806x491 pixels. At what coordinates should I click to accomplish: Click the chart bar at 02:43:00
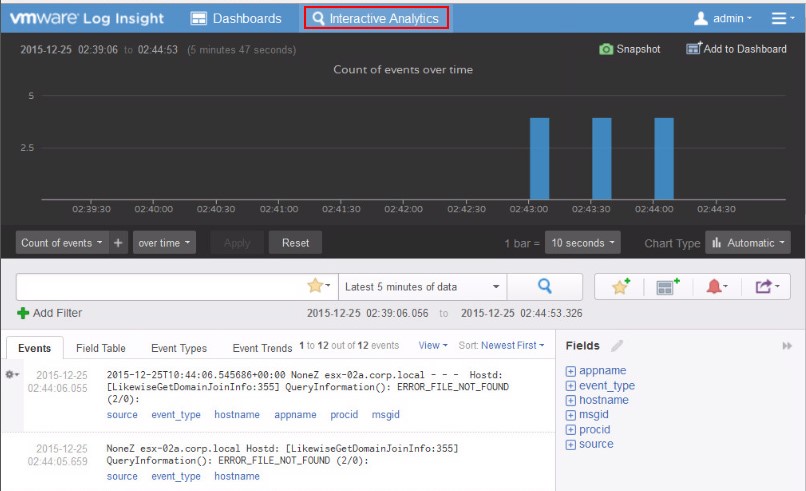pyautogui.click(x=540, y=158)
